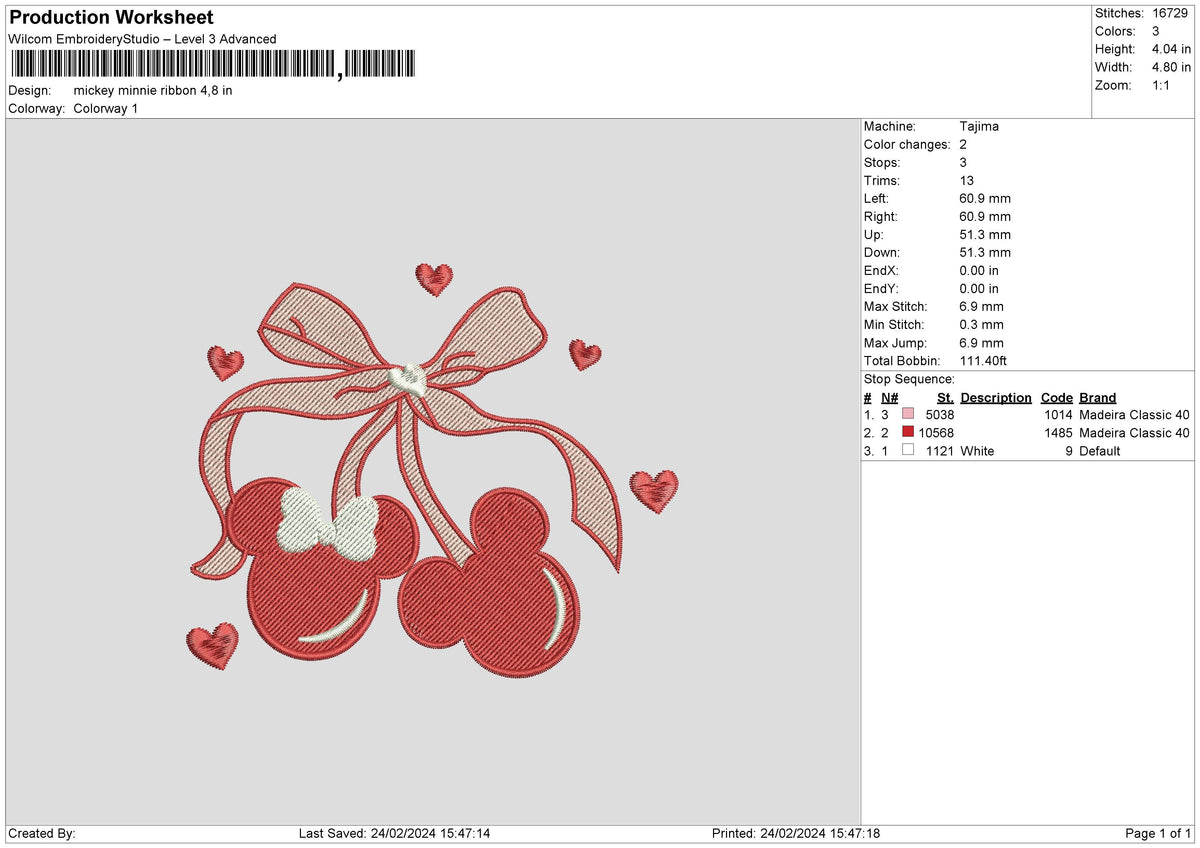
Task: Click thread code 1014
Action: click(x=1059, y=414)
